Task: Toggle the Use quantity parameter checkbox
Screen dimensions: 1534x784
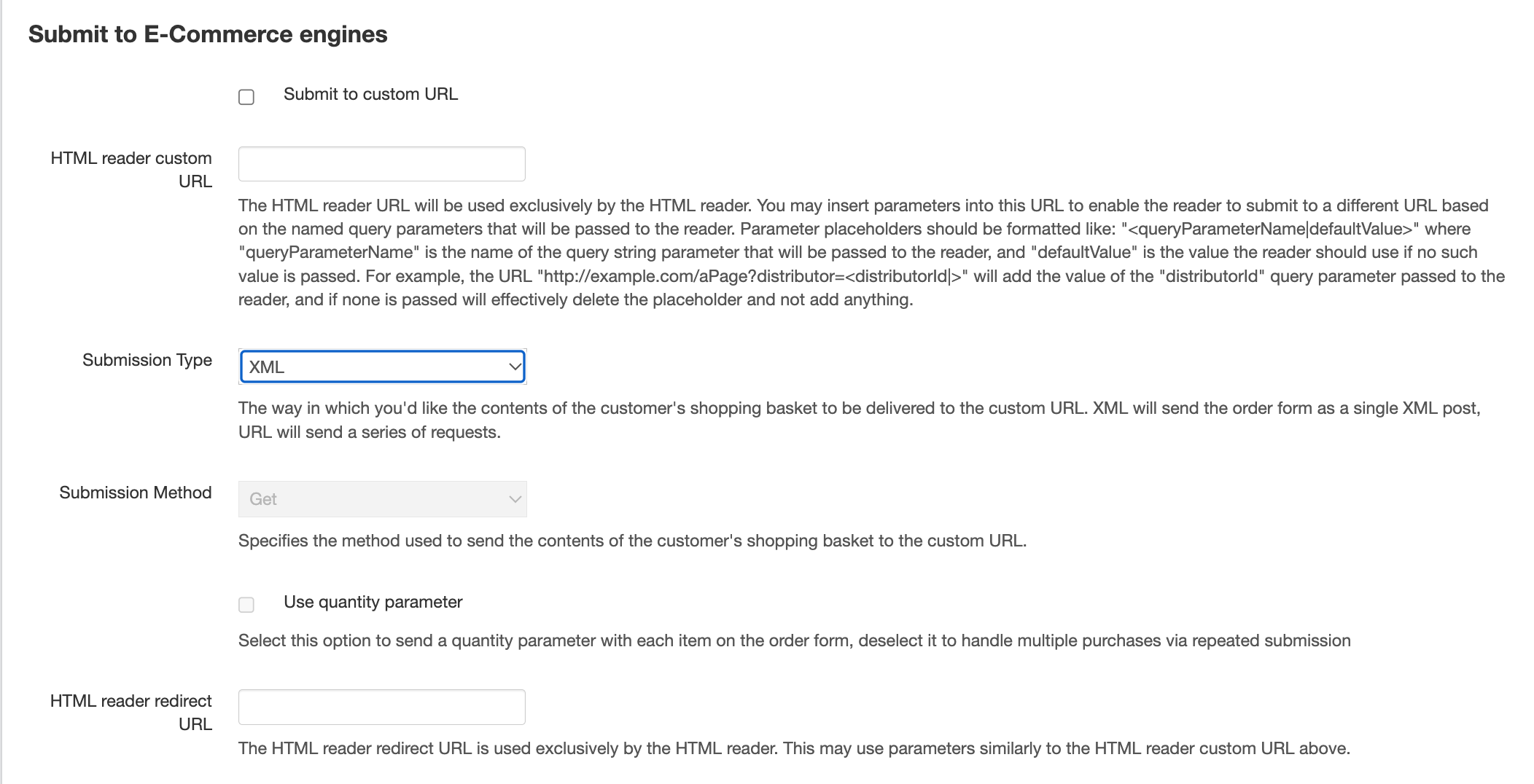Action: 246,605
